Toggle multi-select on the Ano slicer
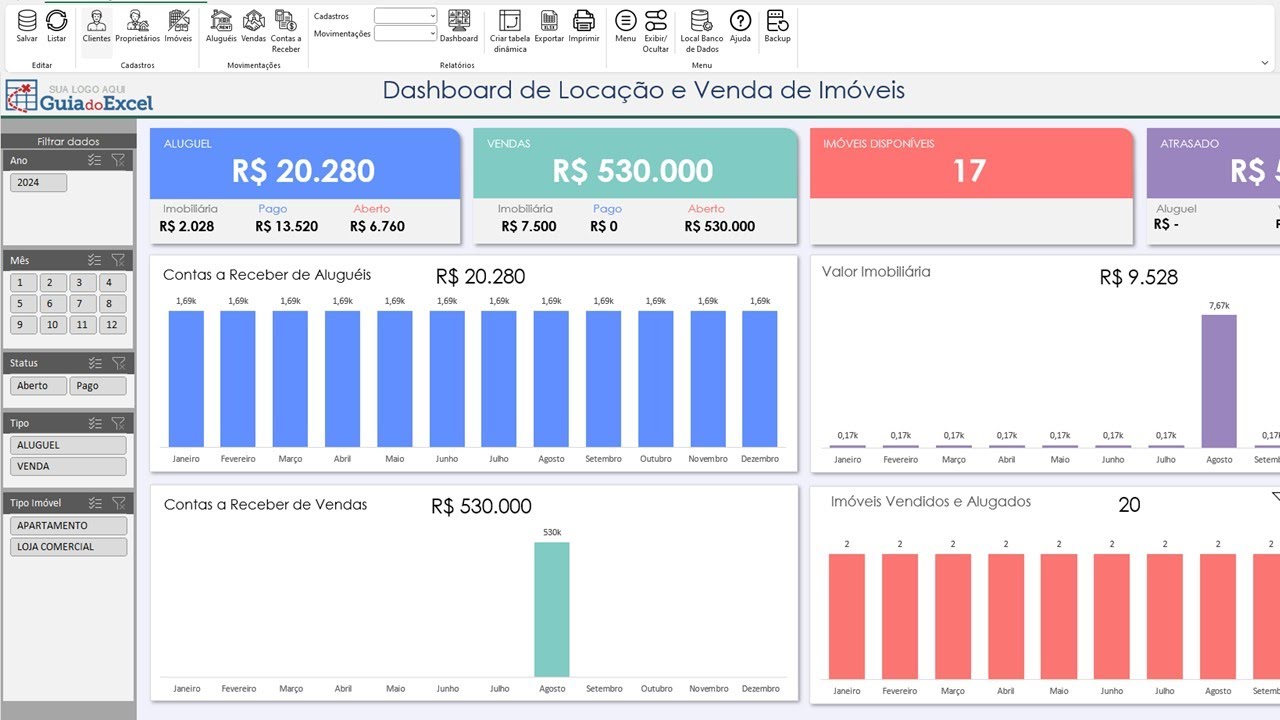The height and width of the screenshot is (720, 1280). tap(95, 160)
